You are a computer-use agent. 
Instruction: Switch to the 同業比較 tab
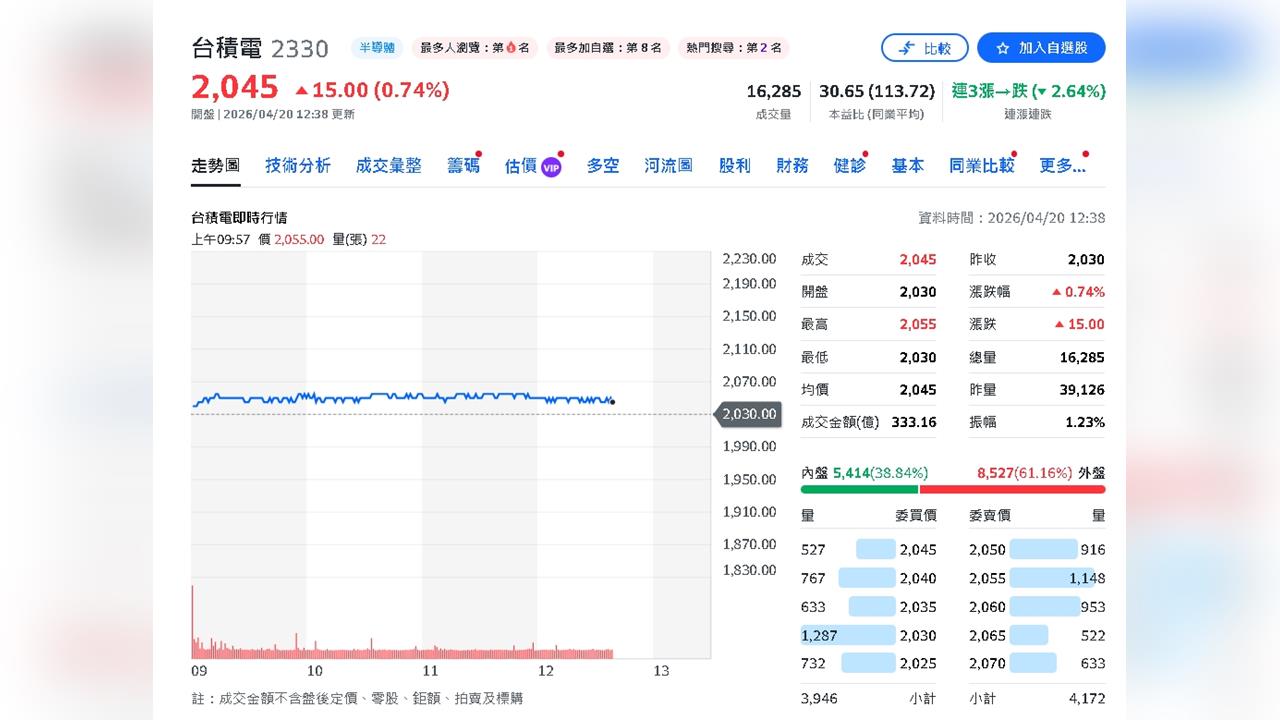(981, 166)
